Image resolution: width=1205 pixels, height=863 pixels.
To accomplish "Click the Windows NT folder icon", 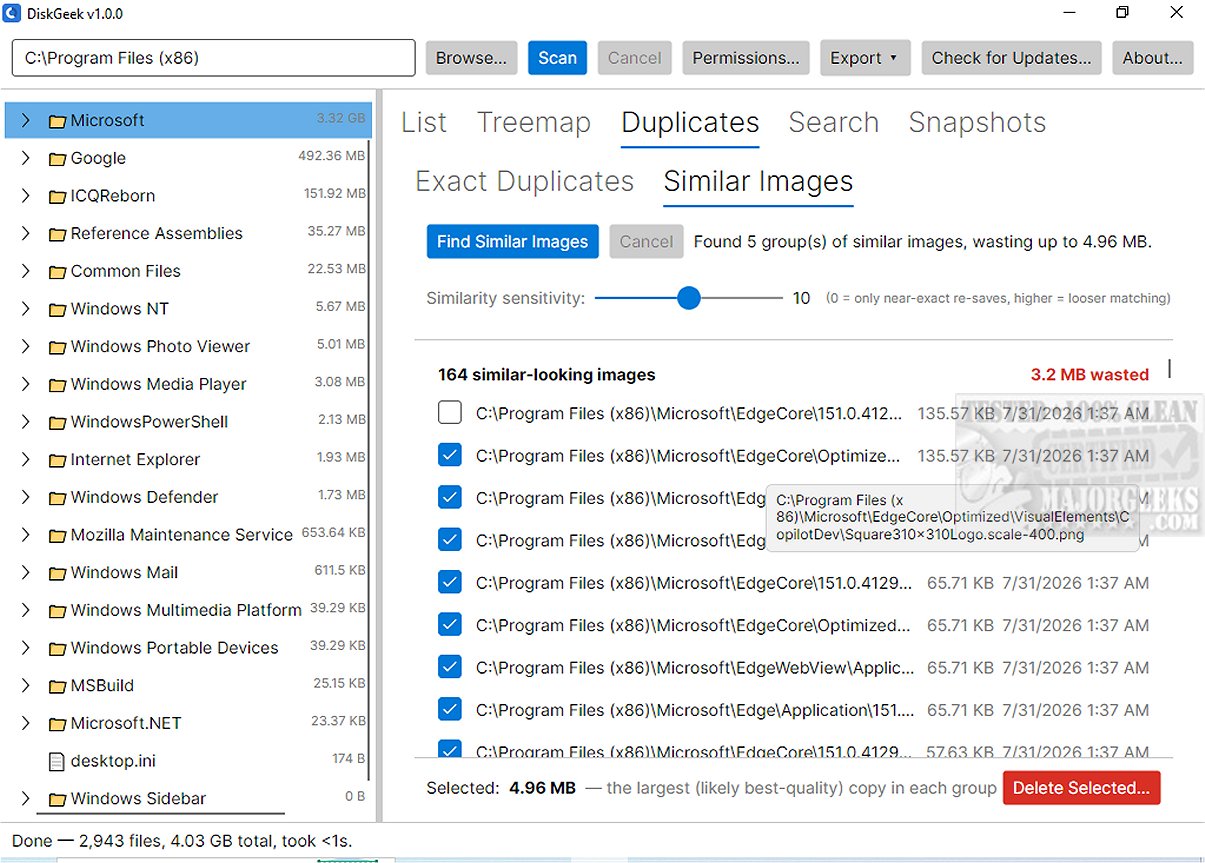I will [x=57, y=309].
